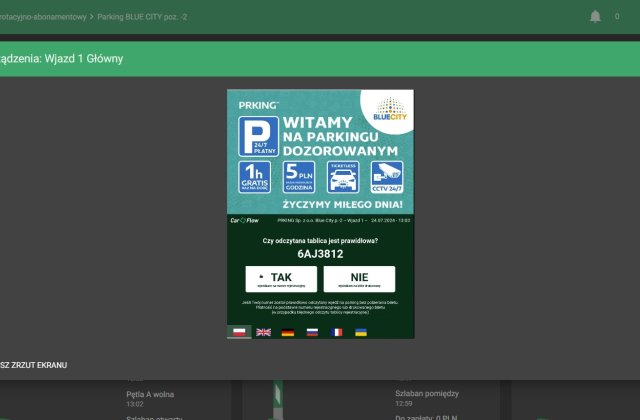Click the Wjazd 1 Główny dialog header
Image resolution: width=640 pixels, height=420 pixels.
[x=64, y=59]
